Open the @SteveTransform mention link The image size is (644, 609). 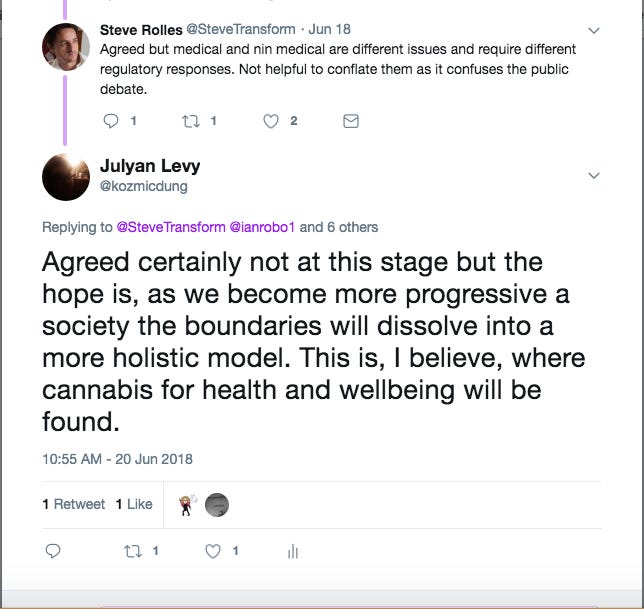(171, 227)
